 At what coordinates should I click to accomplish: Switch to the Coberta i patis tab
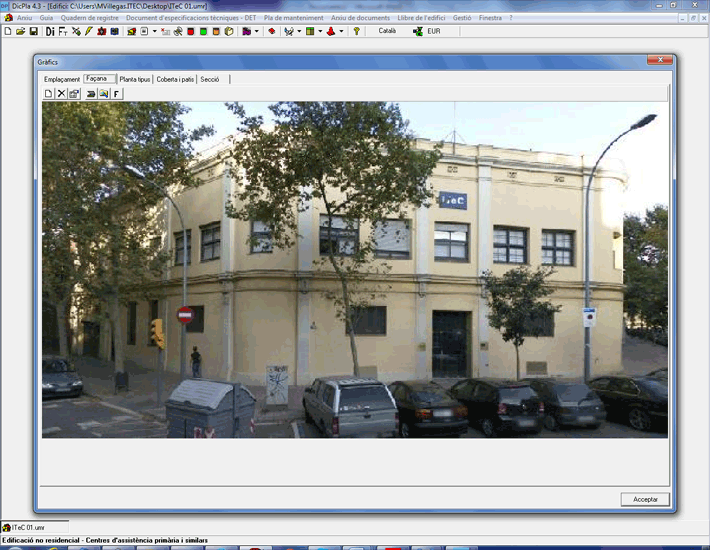tap(175, 79)
